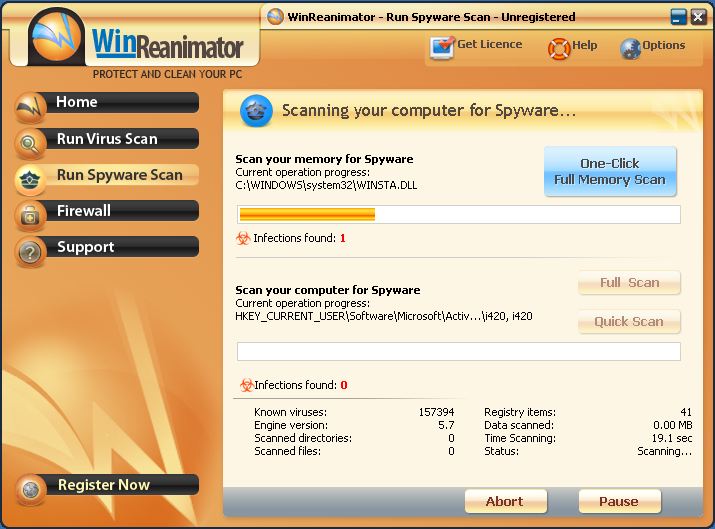715x529 pixels.
Task: Click the memory scan progress bar
Action: point(458,214)
